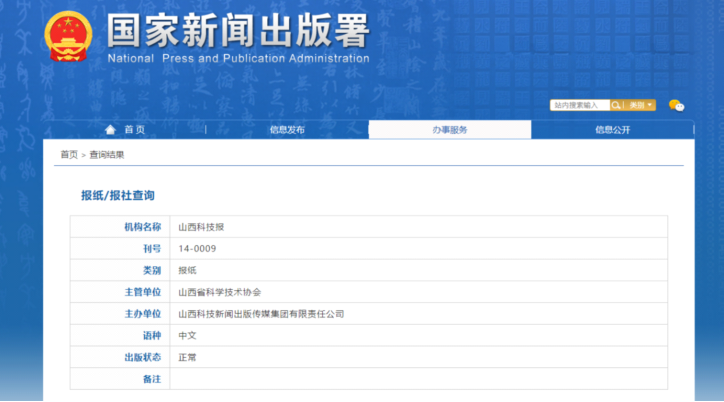The height and width of the screenshot is (402, 724).
Task: Click the 出版状态 label
Action: [143, 357]
